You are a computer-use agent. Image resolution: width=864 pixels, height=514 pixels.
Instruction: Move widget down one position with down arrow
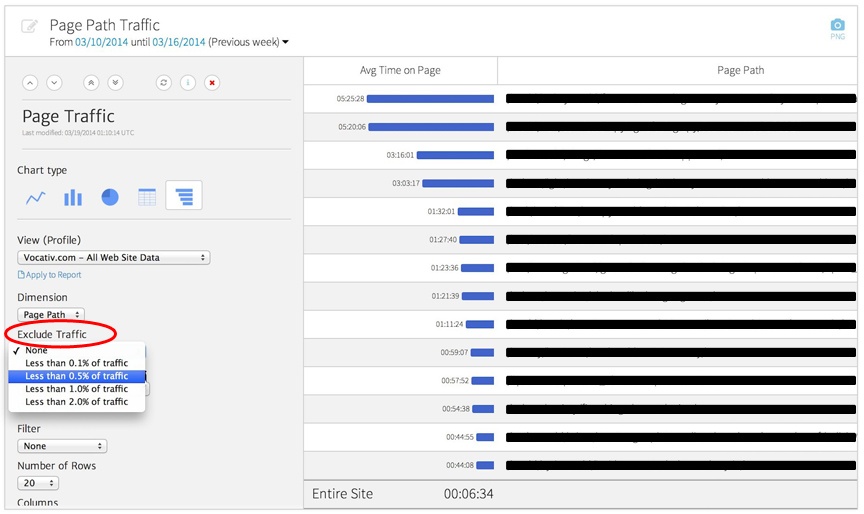[54, 83]
